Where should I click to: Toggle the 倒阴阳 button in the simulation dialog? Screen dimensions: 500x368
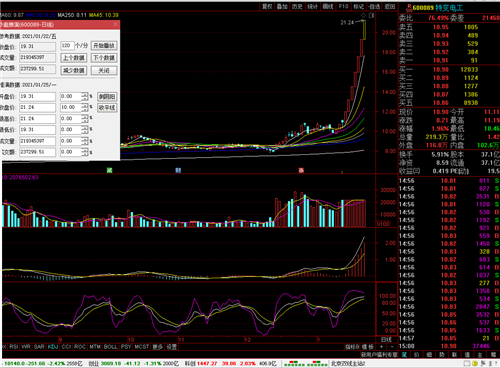(107, 97)
